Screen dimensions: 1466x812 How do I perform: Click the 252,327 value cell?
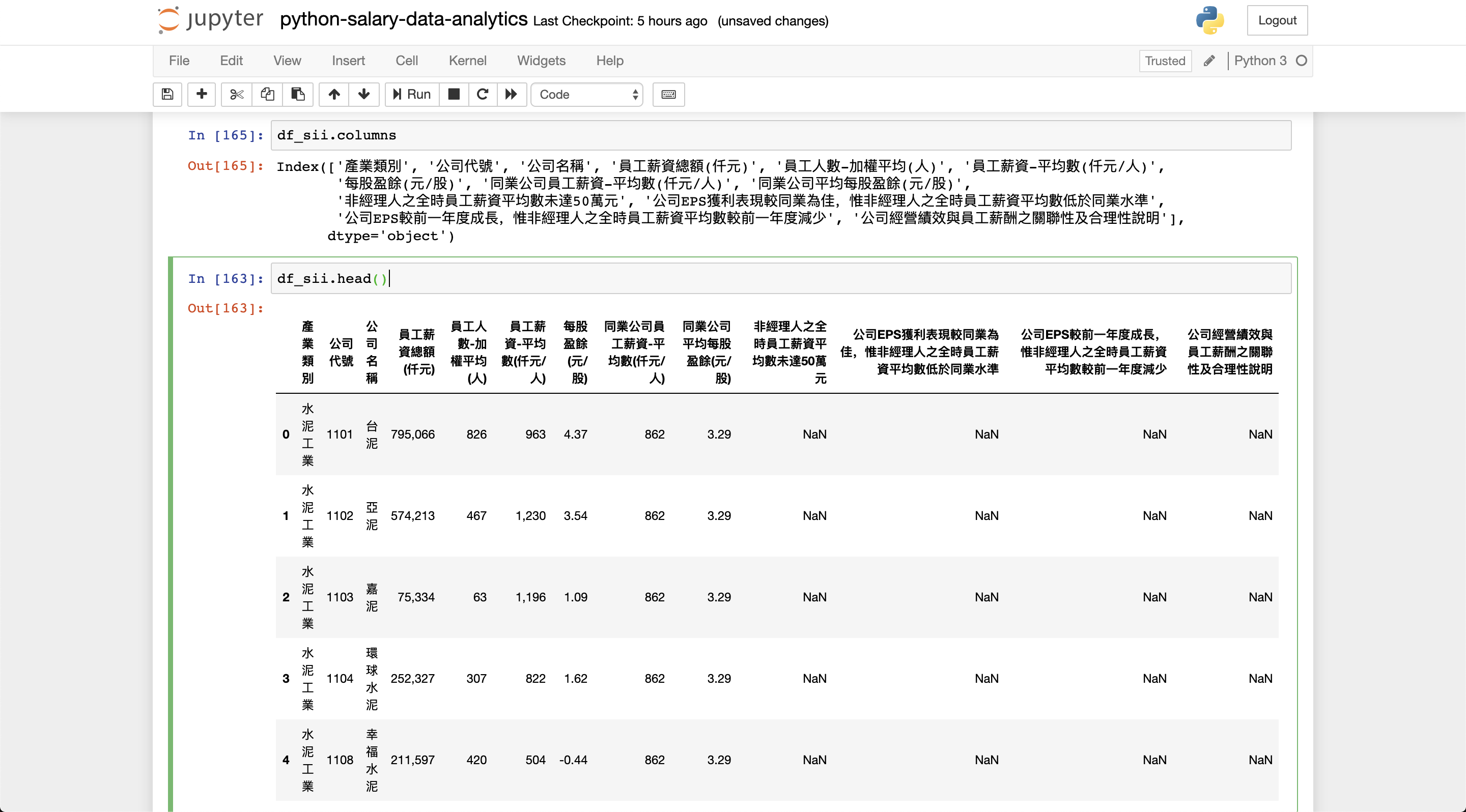(413, 678)
